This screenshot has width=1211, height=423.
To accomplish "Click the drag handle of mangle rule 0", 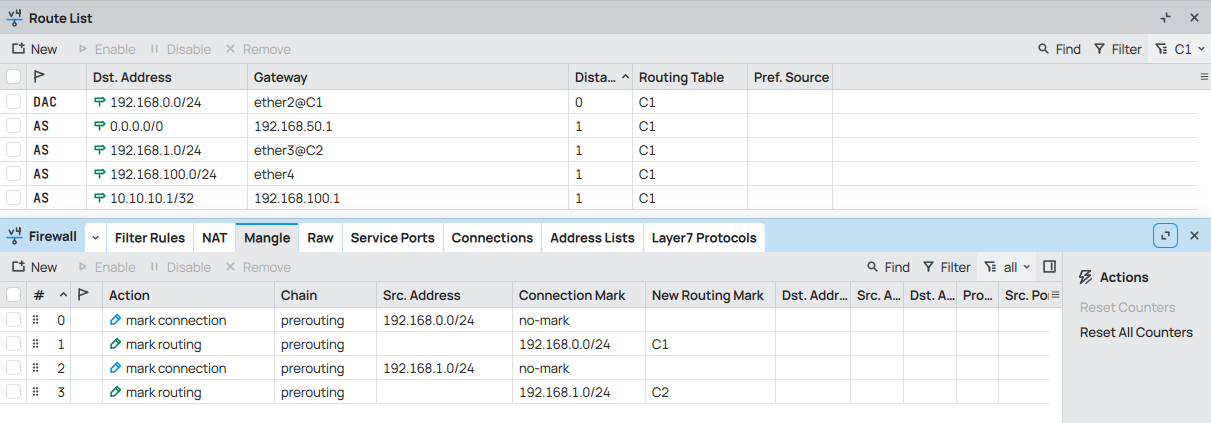I will (36, 320).
